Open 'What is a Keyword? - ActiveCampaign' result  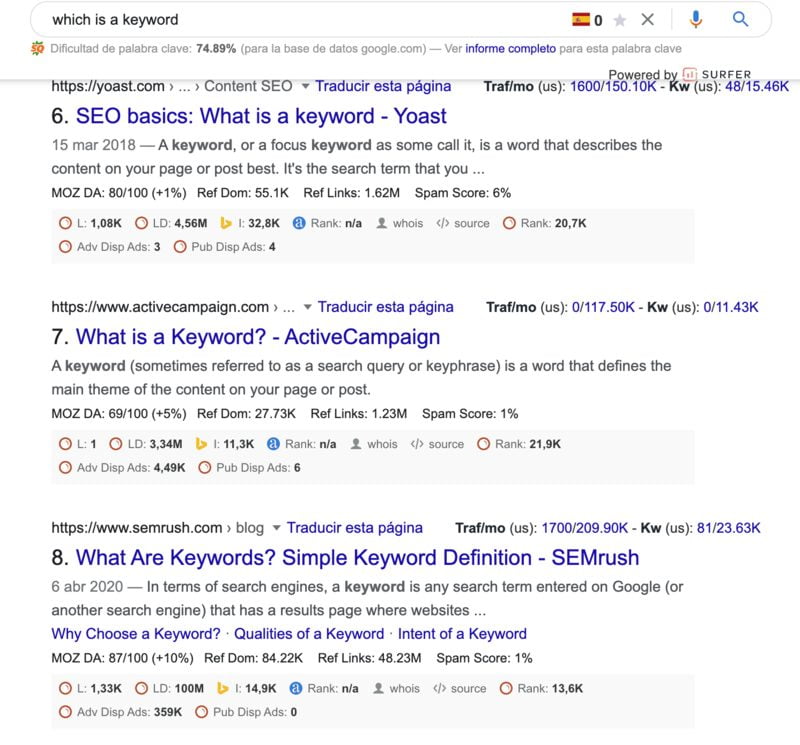coord(258,337)
